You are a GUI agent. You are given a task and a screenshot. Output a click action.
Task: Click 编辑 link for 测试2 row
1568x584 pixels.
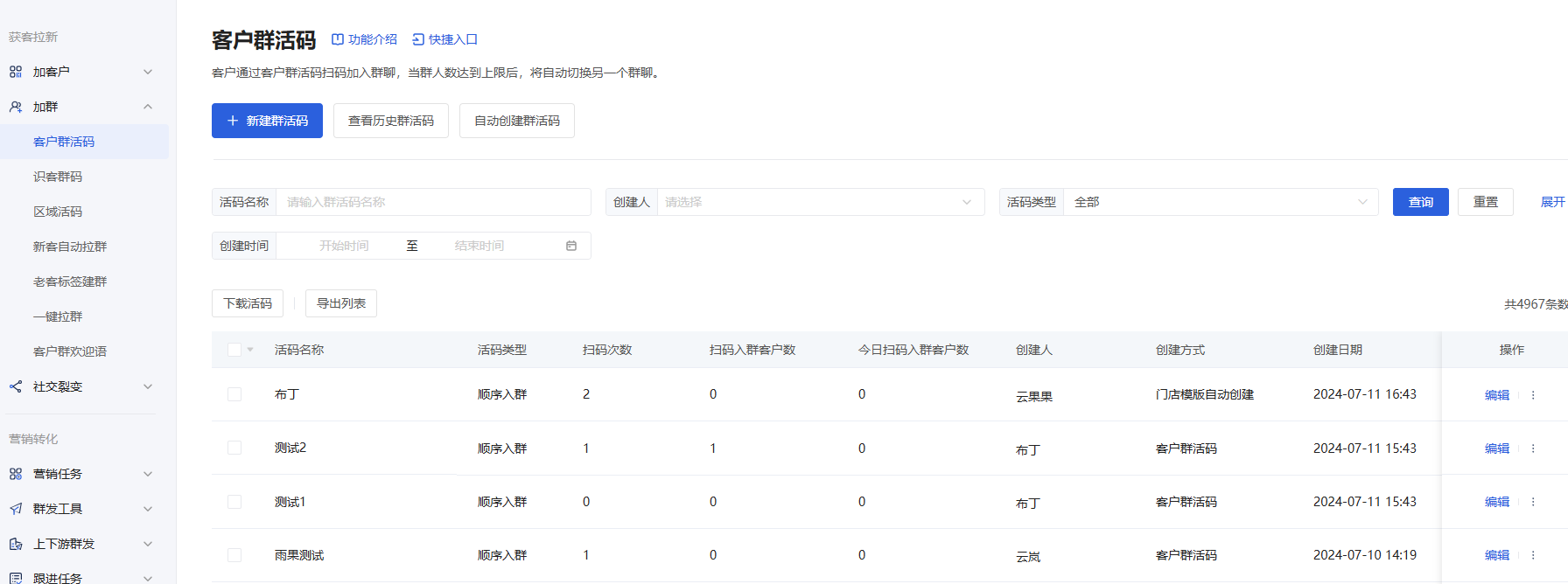[1497, 448]
